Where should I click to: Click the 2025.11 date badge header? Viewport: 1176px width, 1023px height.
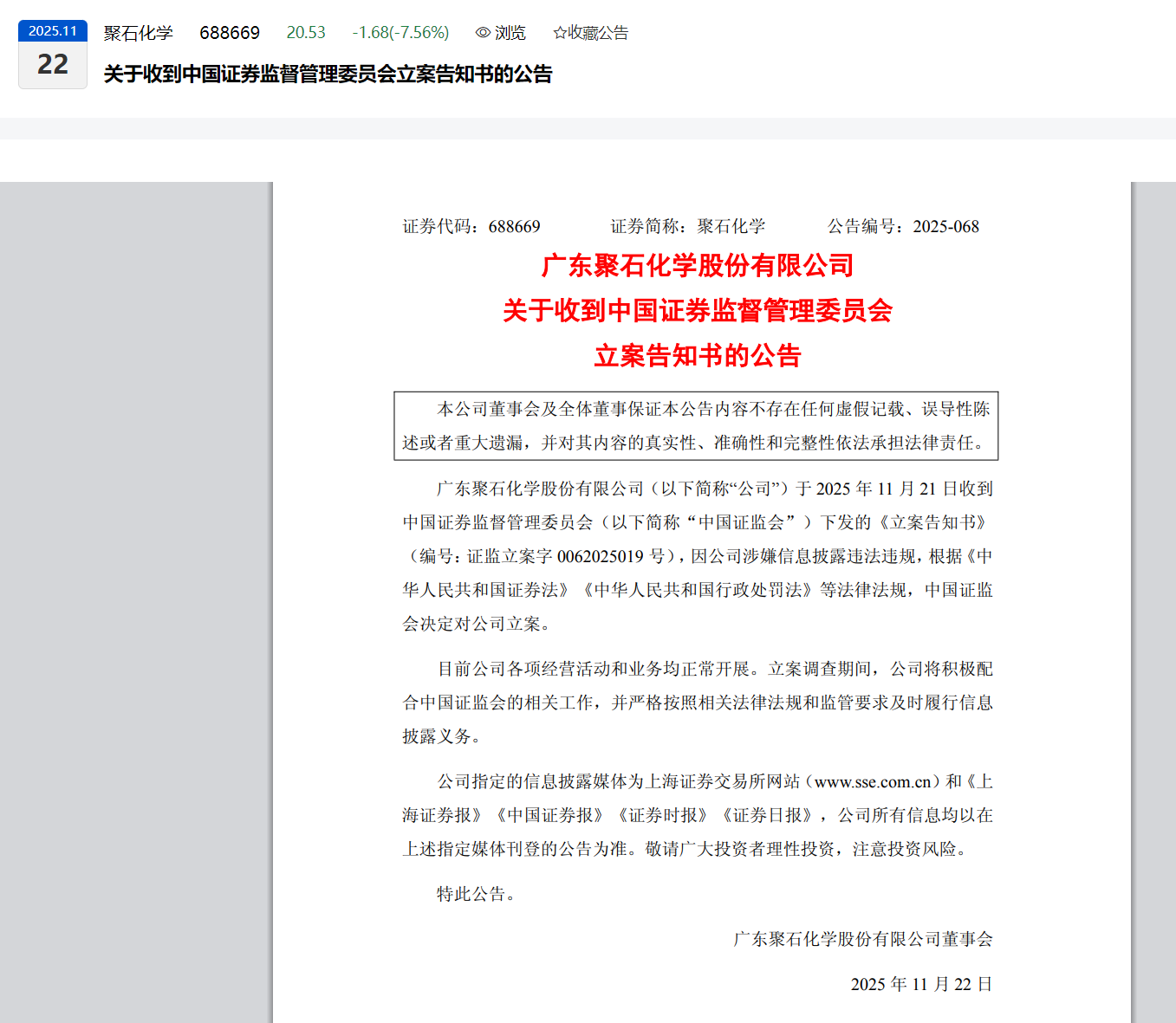coord(53,31)
